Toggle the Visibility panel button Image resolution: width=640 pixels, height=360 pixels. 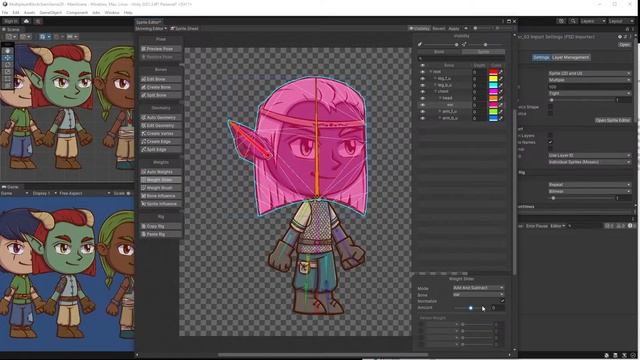click(419, 29)
